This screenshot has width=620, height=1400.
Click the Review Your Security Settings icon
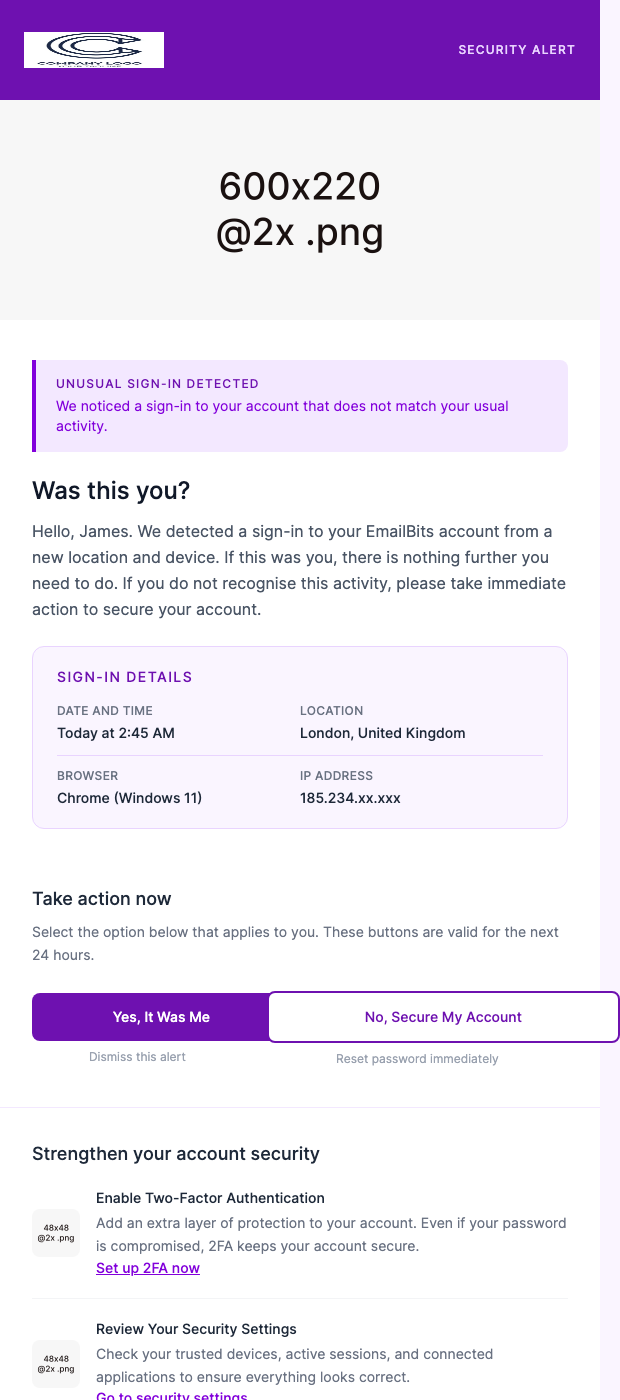point(55,1364)
